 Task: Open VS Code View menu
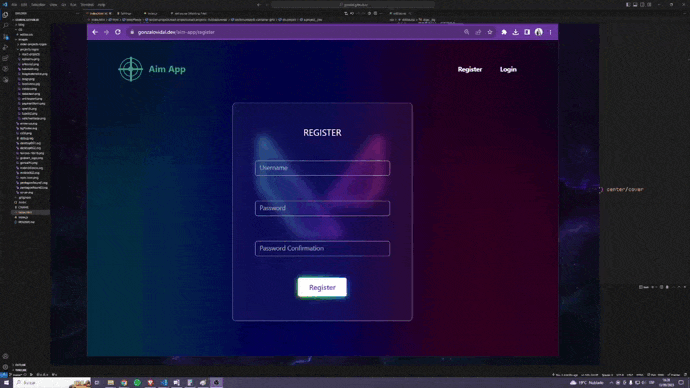pos(53,4)
